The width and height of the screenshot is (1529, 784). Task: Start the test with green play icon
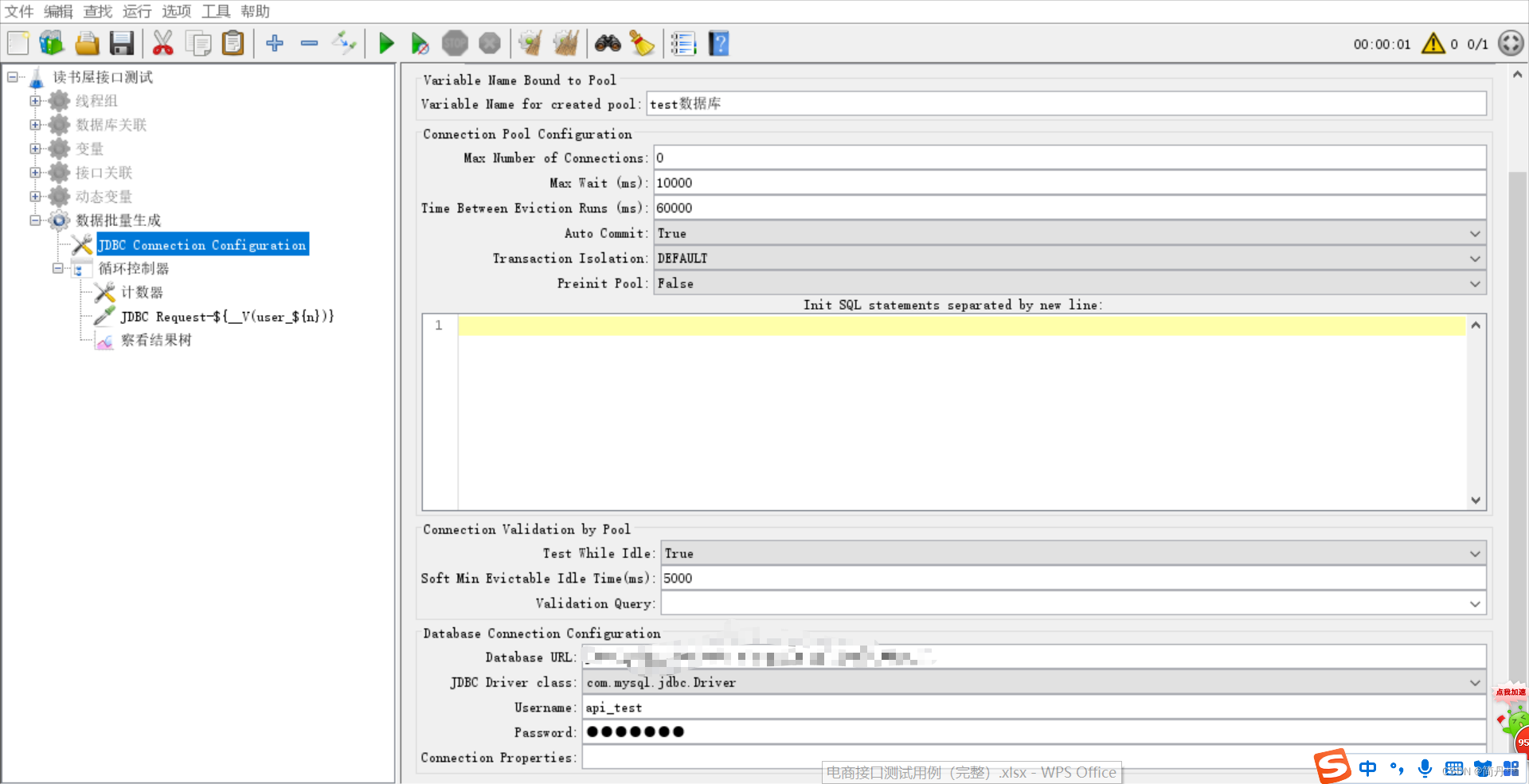click(386, 43)
